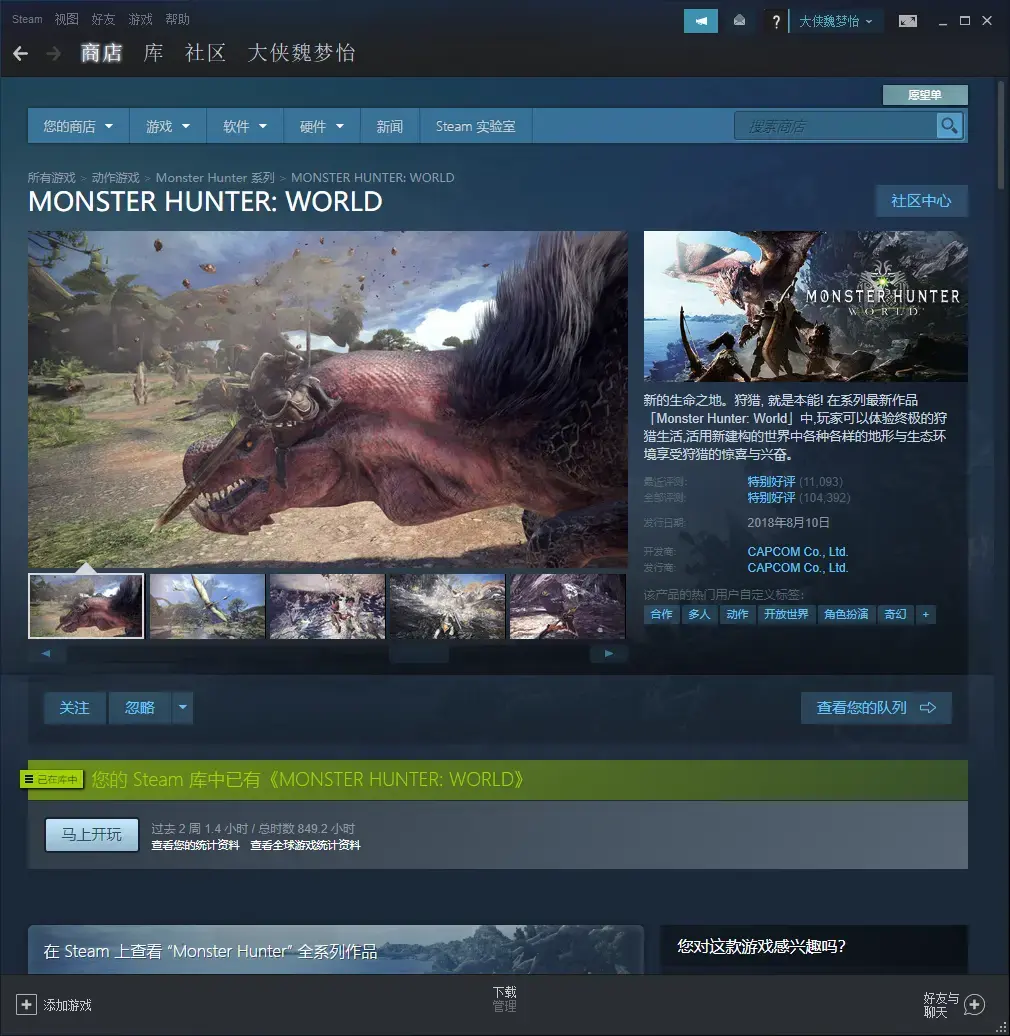1010x1036 pixels.
Task: Click the screenshot strip scrollbar handle
Action: [419, 654]
